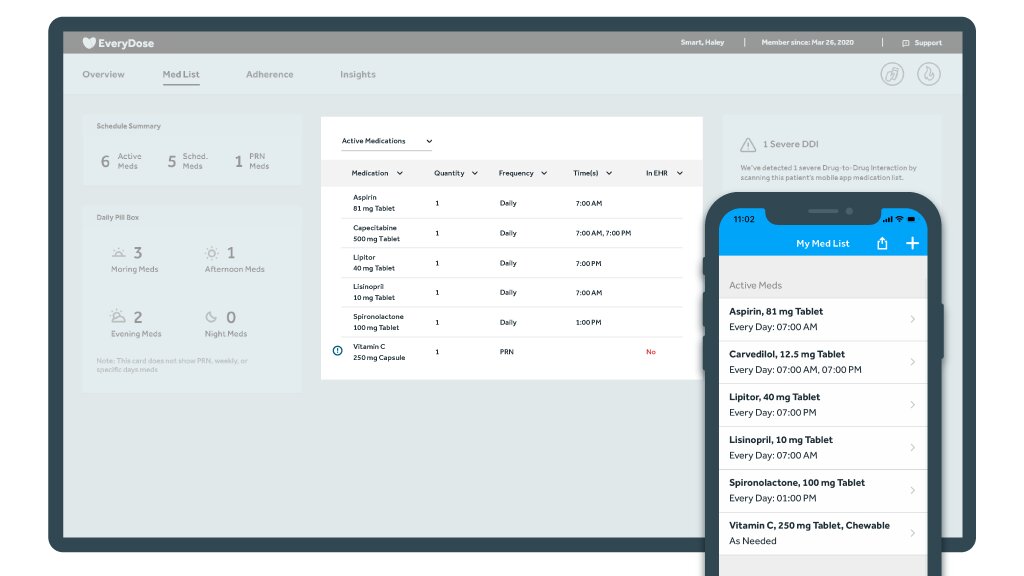This screenshot has width=1024, height=576.
Task: Open the flame icon in the top right
Action: (929, 74)
